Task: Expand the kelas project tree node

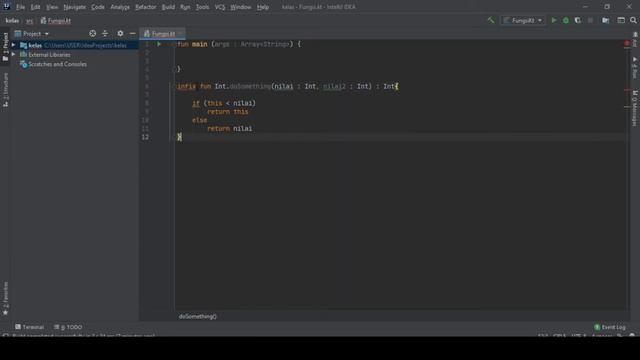Action: pyautogui.click(x=13, y=45)
